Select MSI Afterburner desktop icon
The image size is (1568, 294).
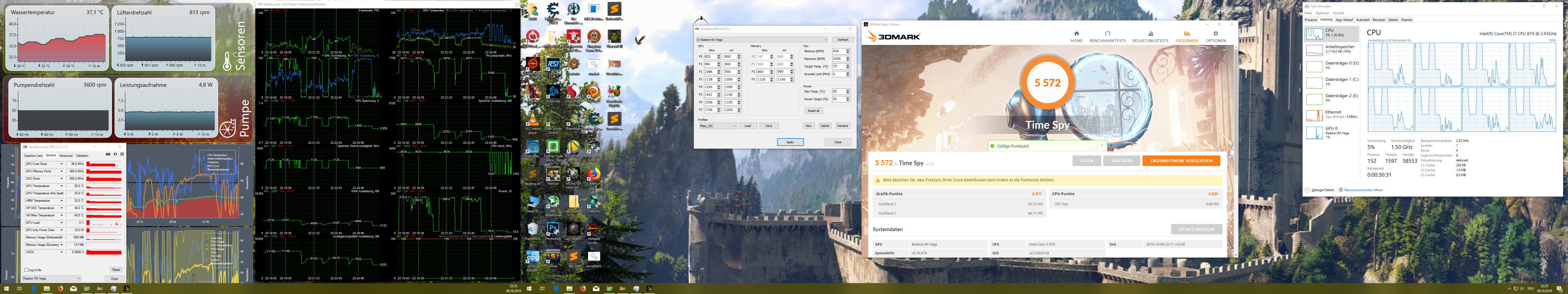coord(553,206)
